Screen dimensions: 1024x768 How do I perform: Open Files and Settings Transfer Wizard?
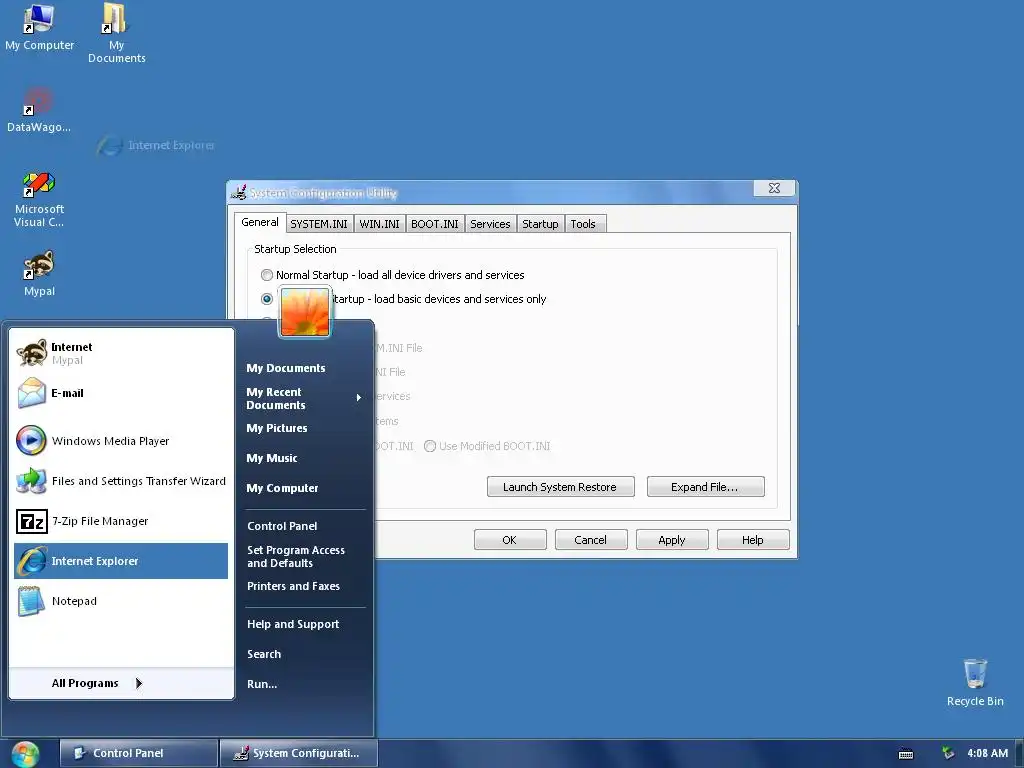(121, 481)
